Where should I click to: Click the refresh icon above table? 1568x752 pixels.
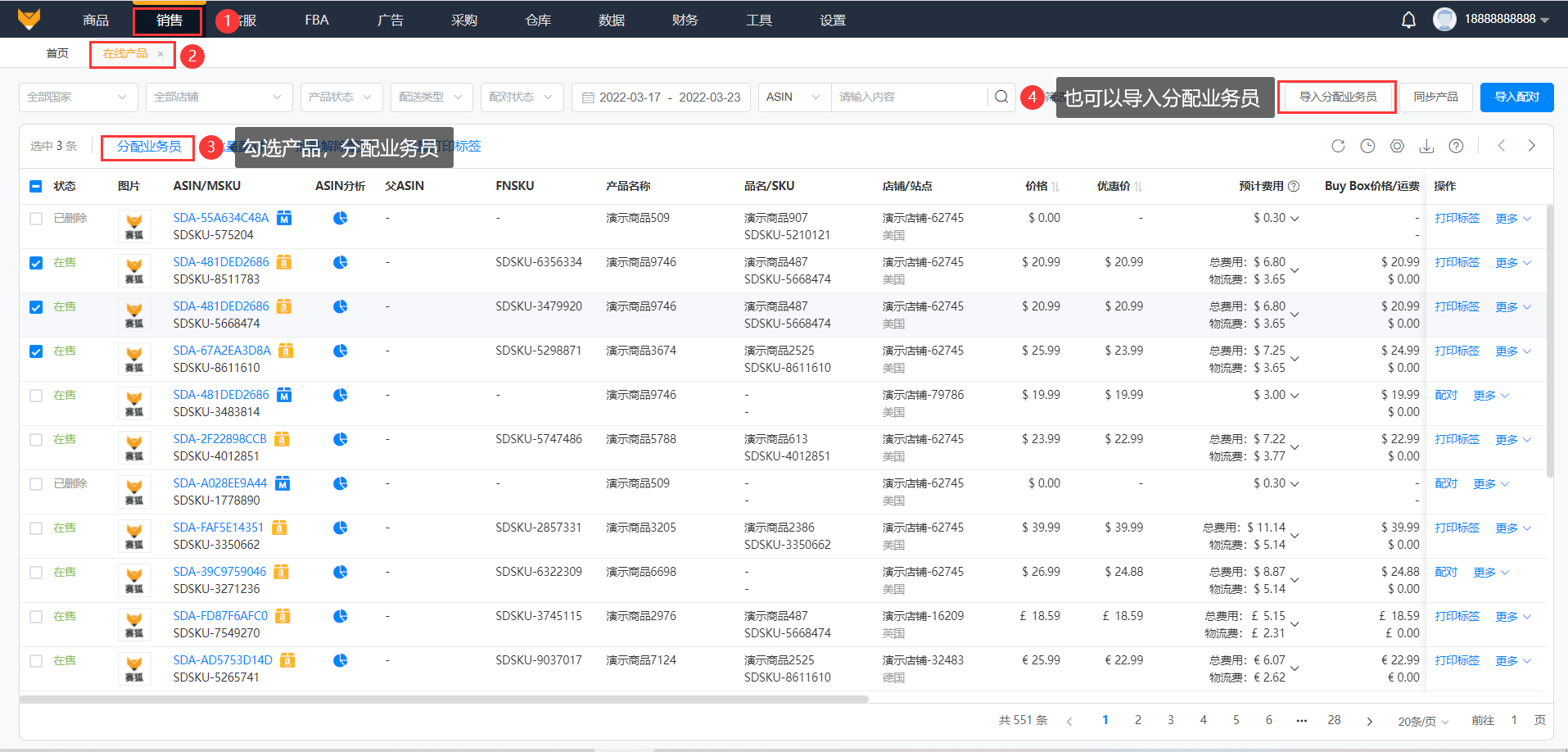pos(1338,146)
